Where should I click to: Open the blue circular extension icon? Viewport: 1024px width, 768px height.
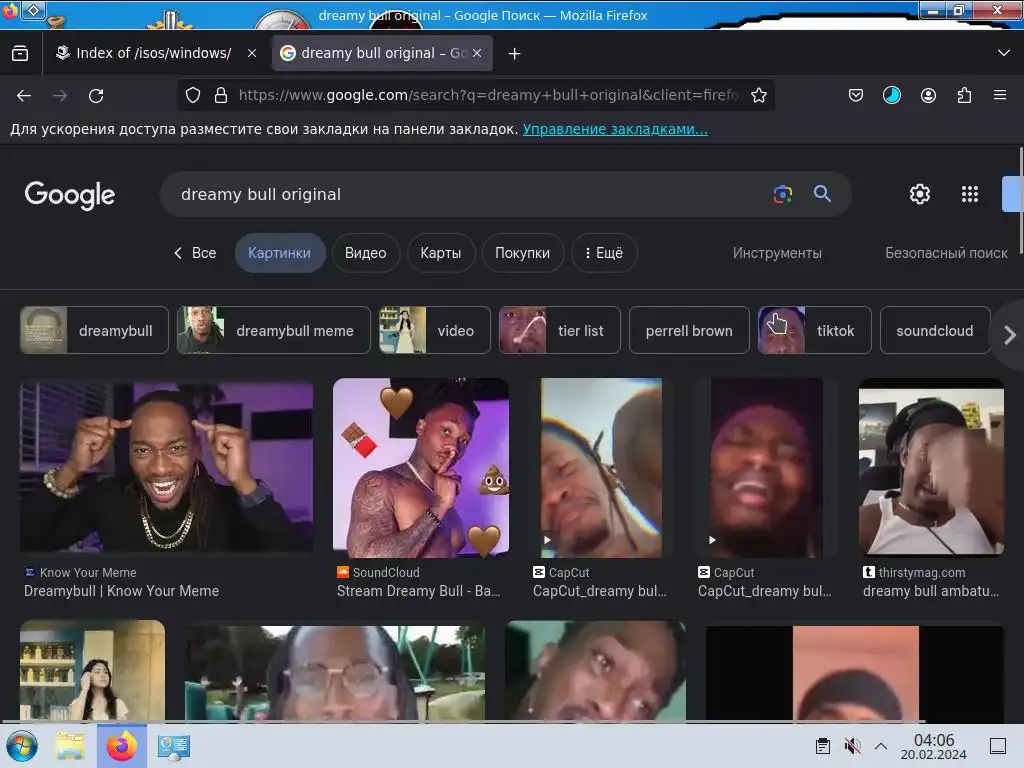891,95
